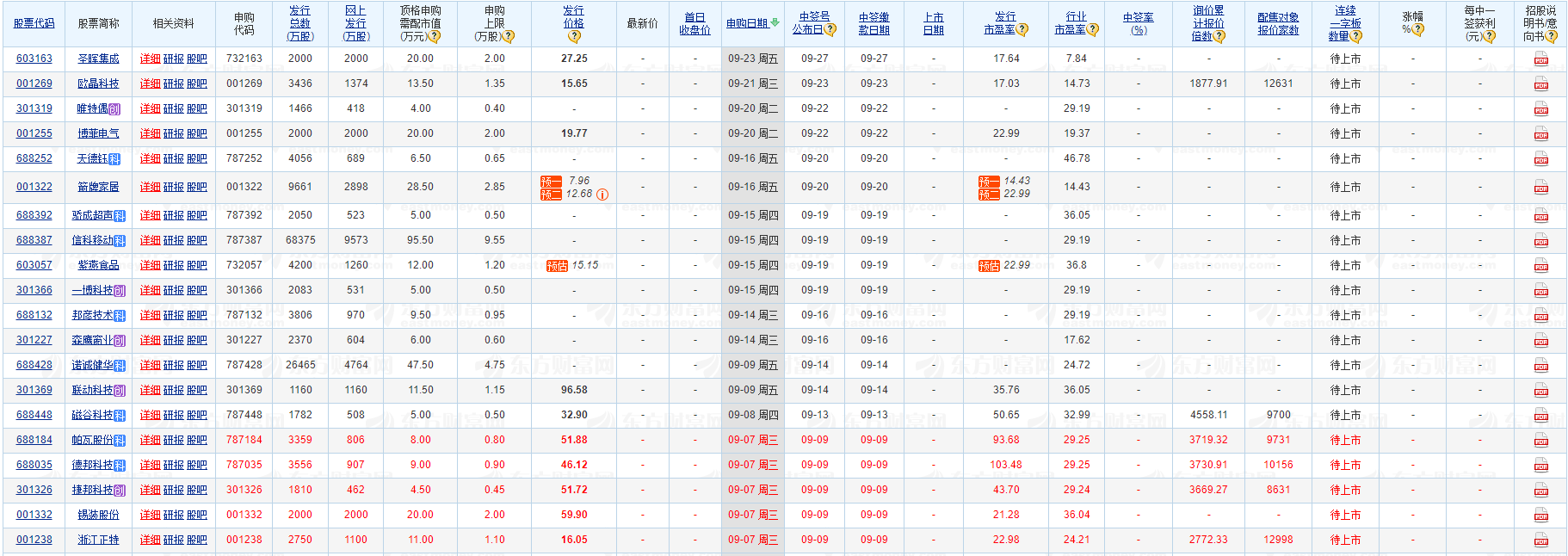
Task: Click help icon beside 顶格申购需配市值 header
Action: pos(435,37)
